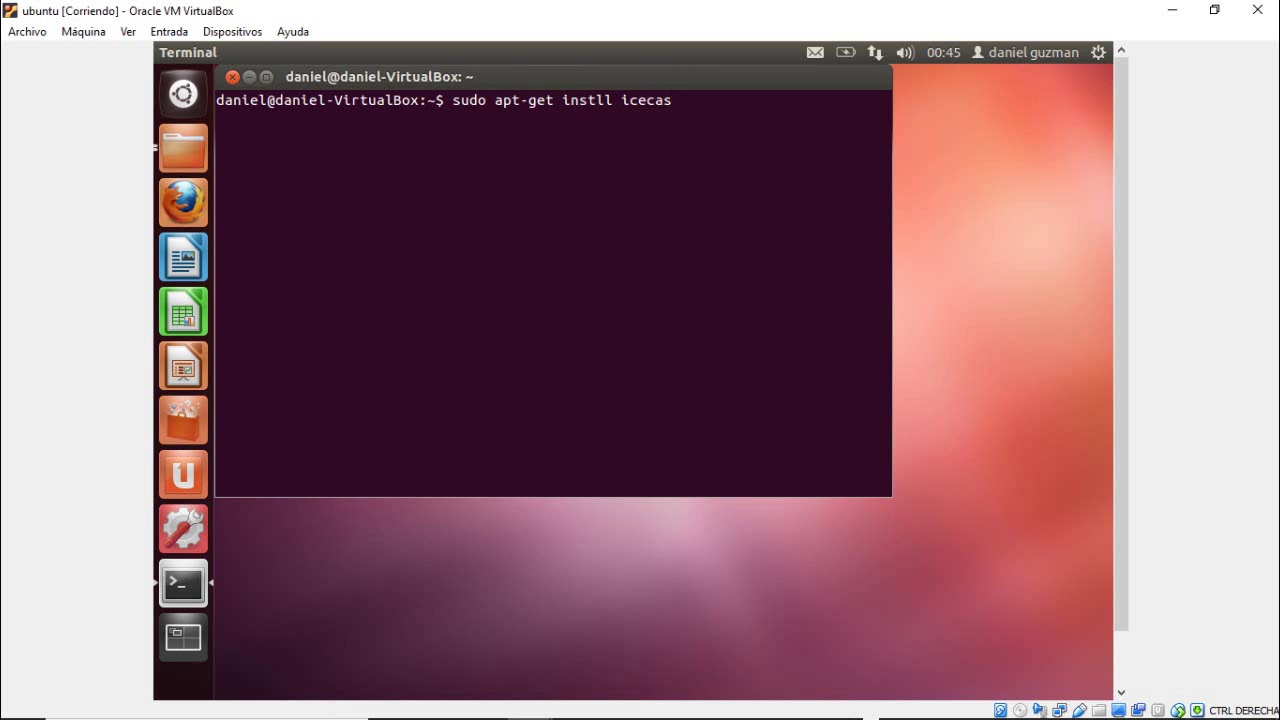Click the VirtualBox vertical scrollbar

point(1121,344)
